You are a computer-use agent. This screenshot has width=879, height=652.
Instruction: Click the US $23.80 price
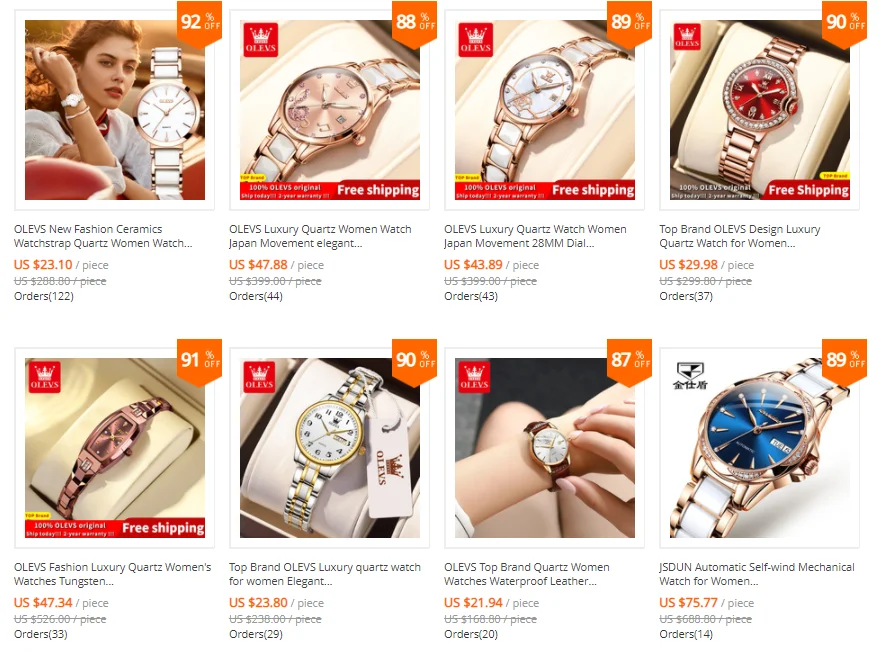[x=258, y=603]
